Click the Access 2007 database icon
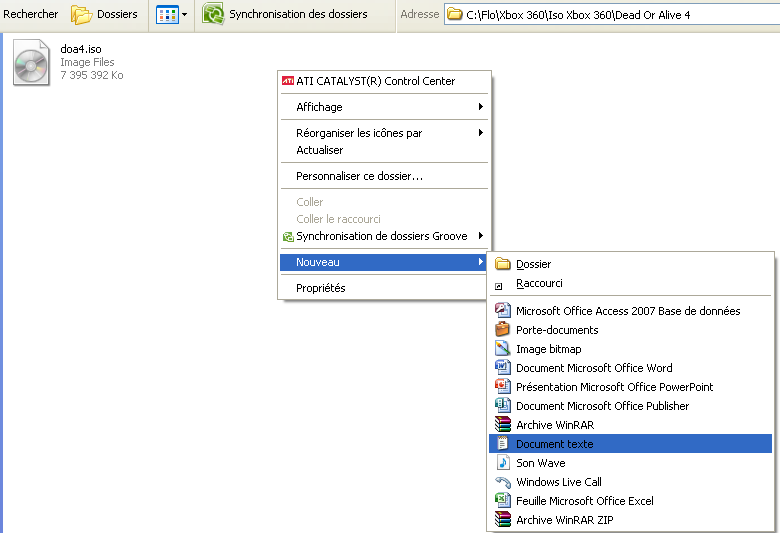Image resolution: width=780 pixels, height=533 pixels. tap(503, 310)
